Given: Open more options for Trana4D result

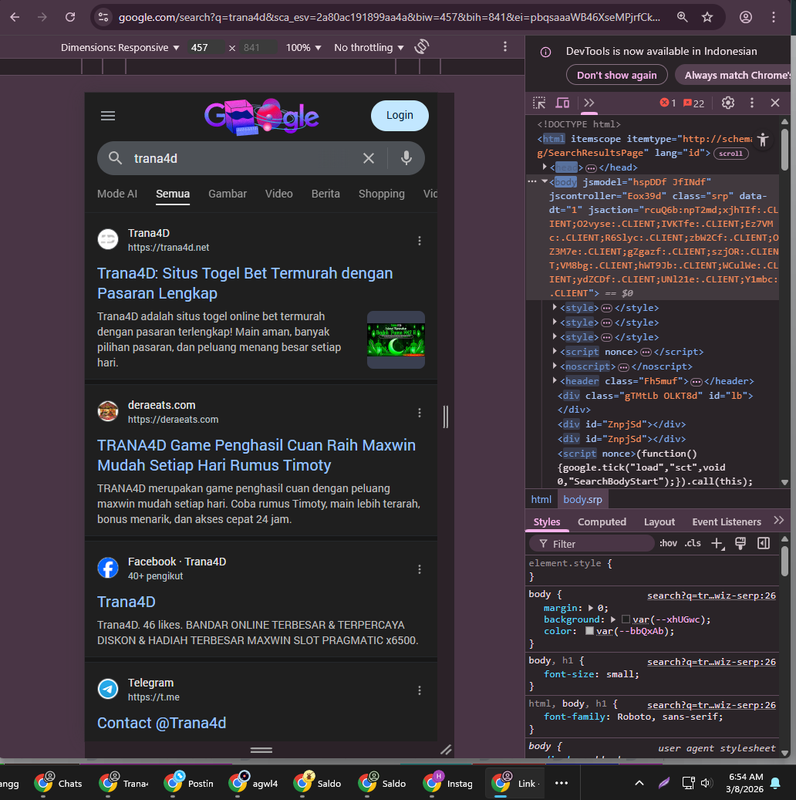Looking at the screenshot, I should click(x=419, y=241).
